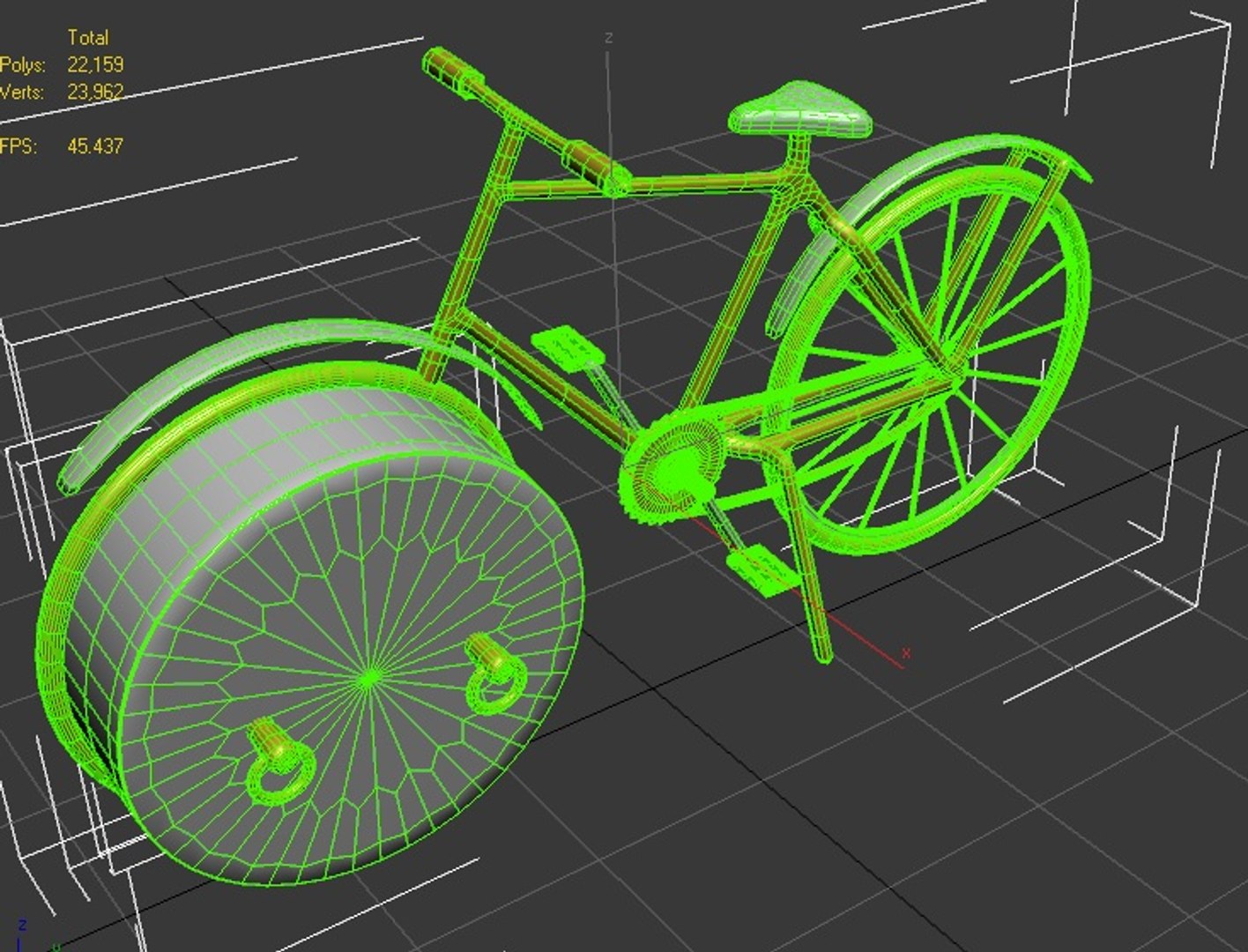
Task: Click the Polys count value 22,159
Action: [95, 64]
